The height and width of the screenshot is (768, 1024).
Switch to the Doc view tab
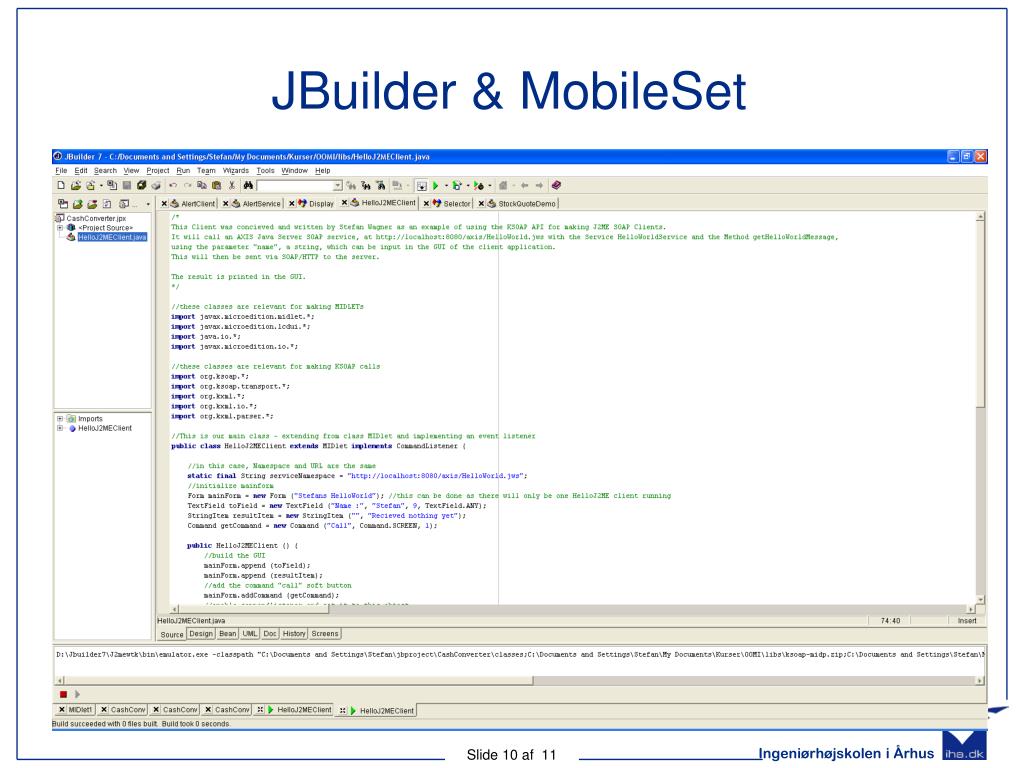pyautogui.click(x=270, y=633)
